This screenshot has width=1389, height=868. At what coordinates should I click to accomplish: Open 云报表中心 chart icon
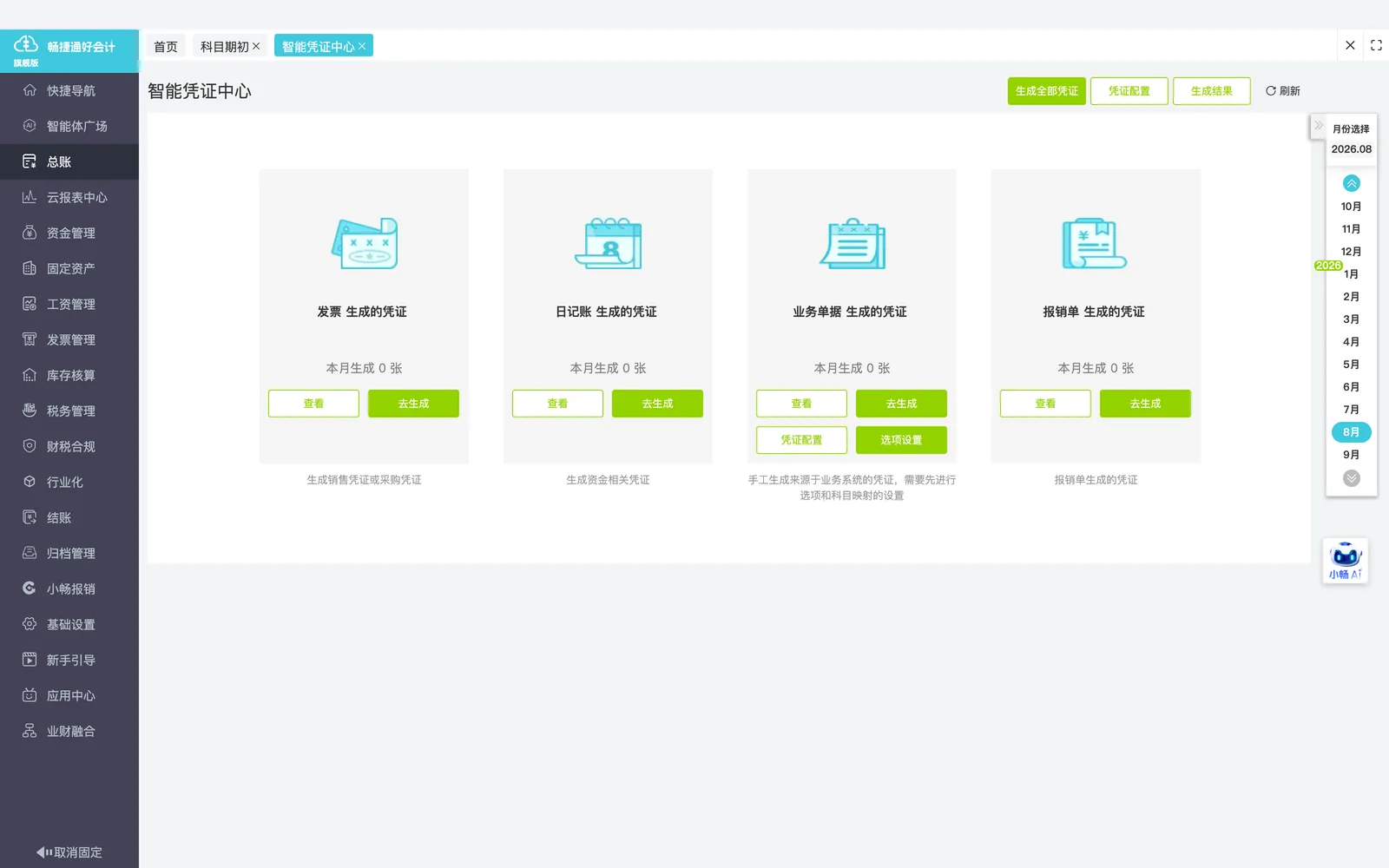pyautogui.click(x=30, y=197)
